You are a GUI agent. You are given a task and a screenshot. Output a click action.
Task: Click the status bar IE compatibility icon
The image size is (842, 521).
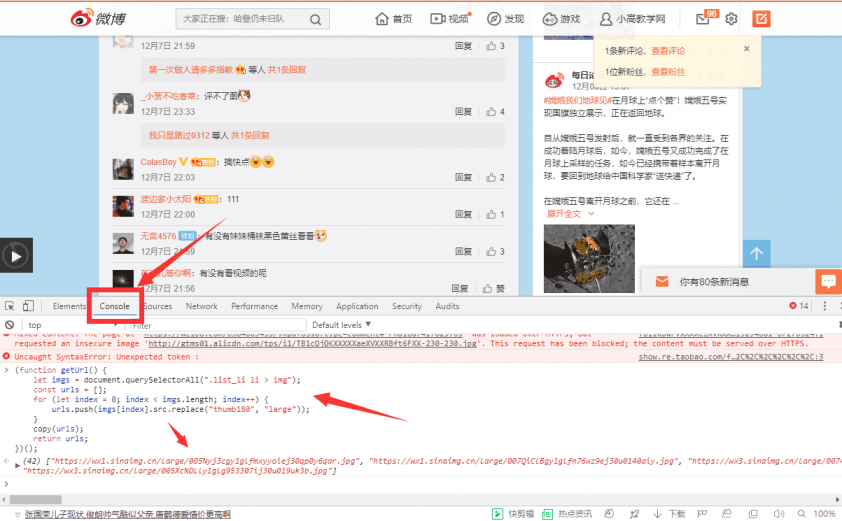pyautogui.click(x=727, y=514)
